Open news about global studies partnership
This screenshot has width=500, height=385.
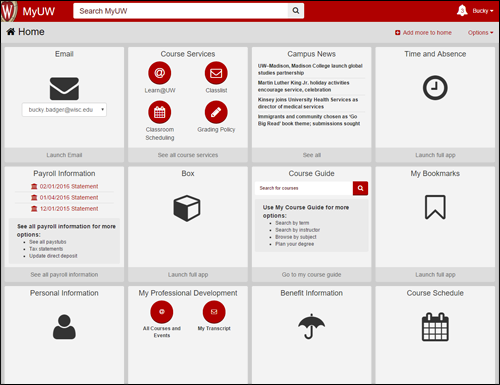310,69
